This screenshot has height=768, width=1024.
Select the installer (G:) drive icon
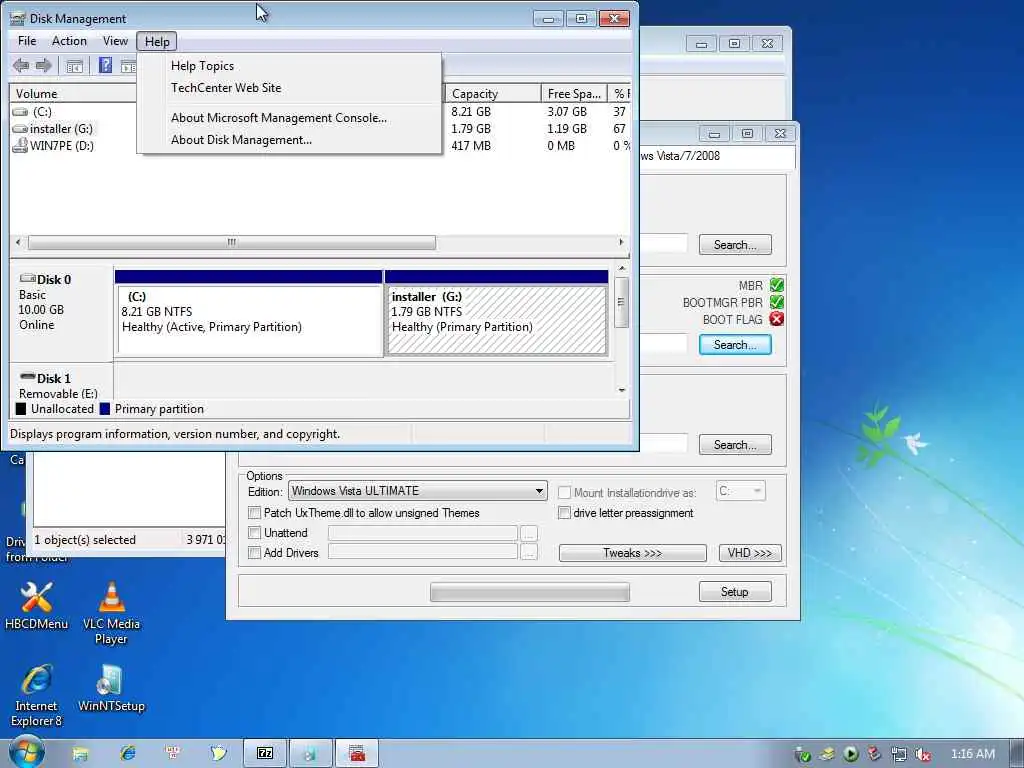point(20,129)
